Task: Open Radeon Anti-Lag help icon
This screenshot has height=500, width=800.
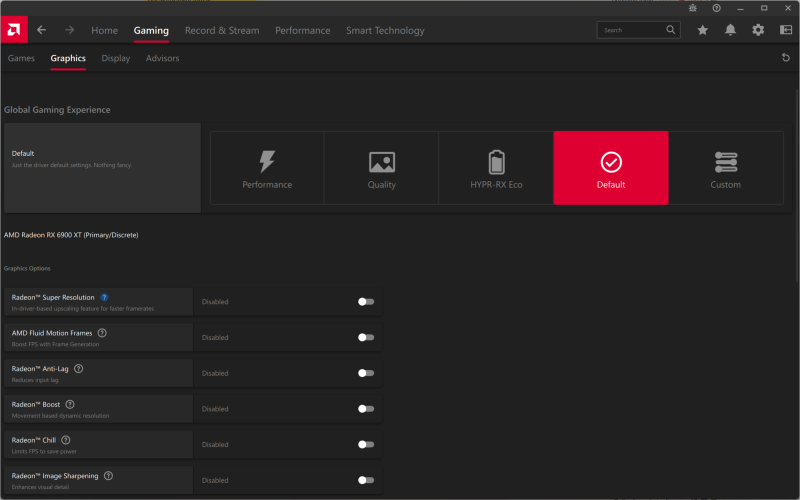Action: (x=79, y=369)
